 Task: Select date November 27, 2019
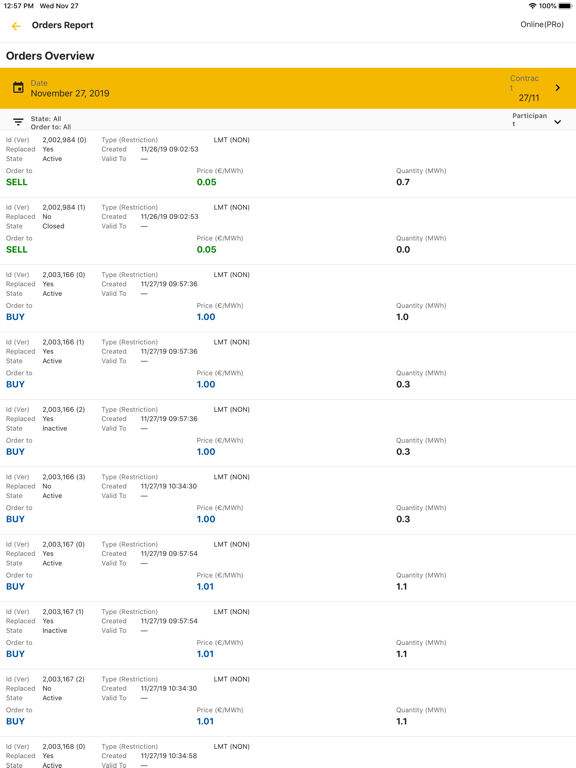coord(70,94)
